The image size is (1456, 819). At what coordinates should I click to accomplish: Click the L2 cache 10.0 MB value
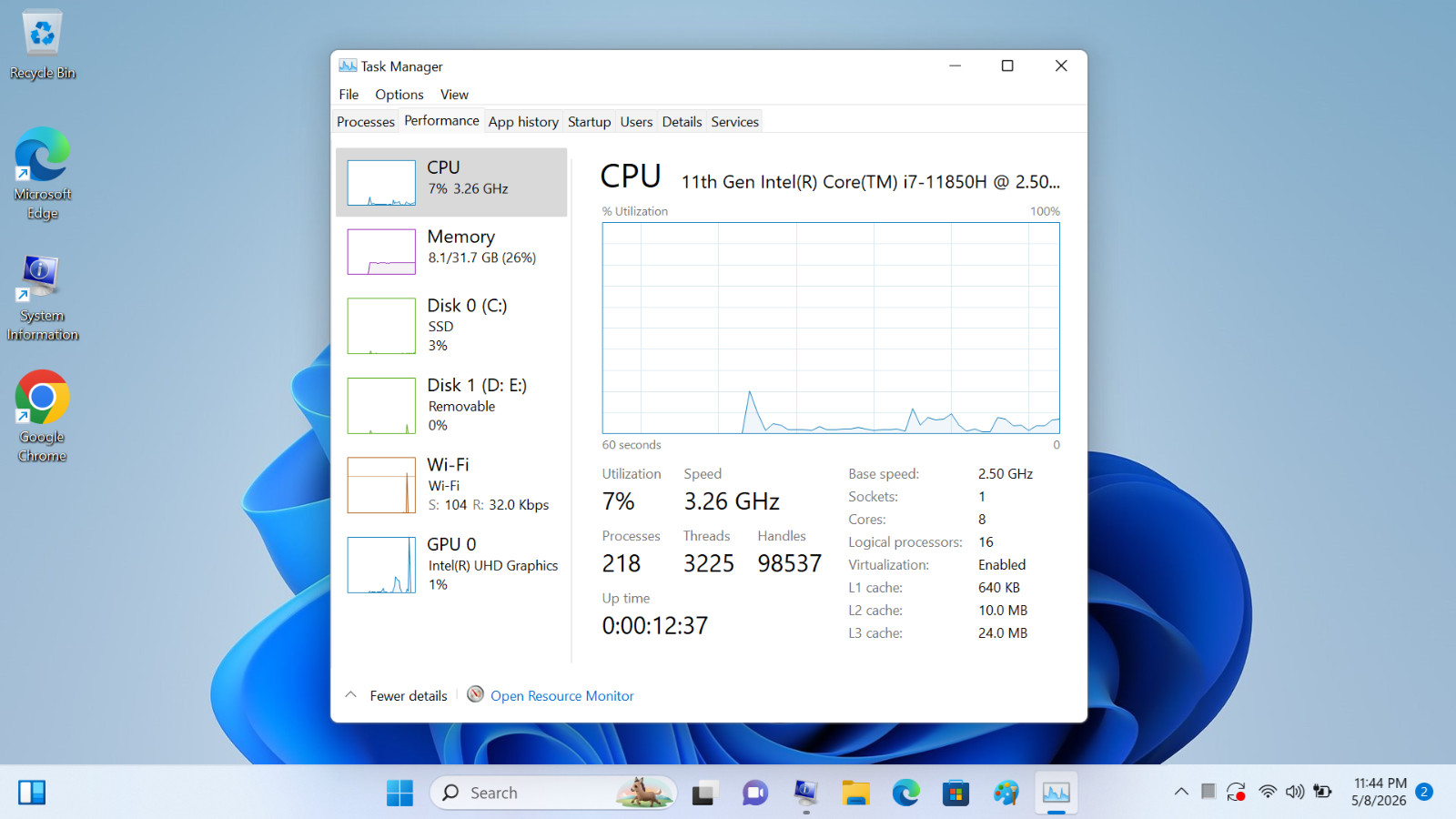(x=1003, y=611)
